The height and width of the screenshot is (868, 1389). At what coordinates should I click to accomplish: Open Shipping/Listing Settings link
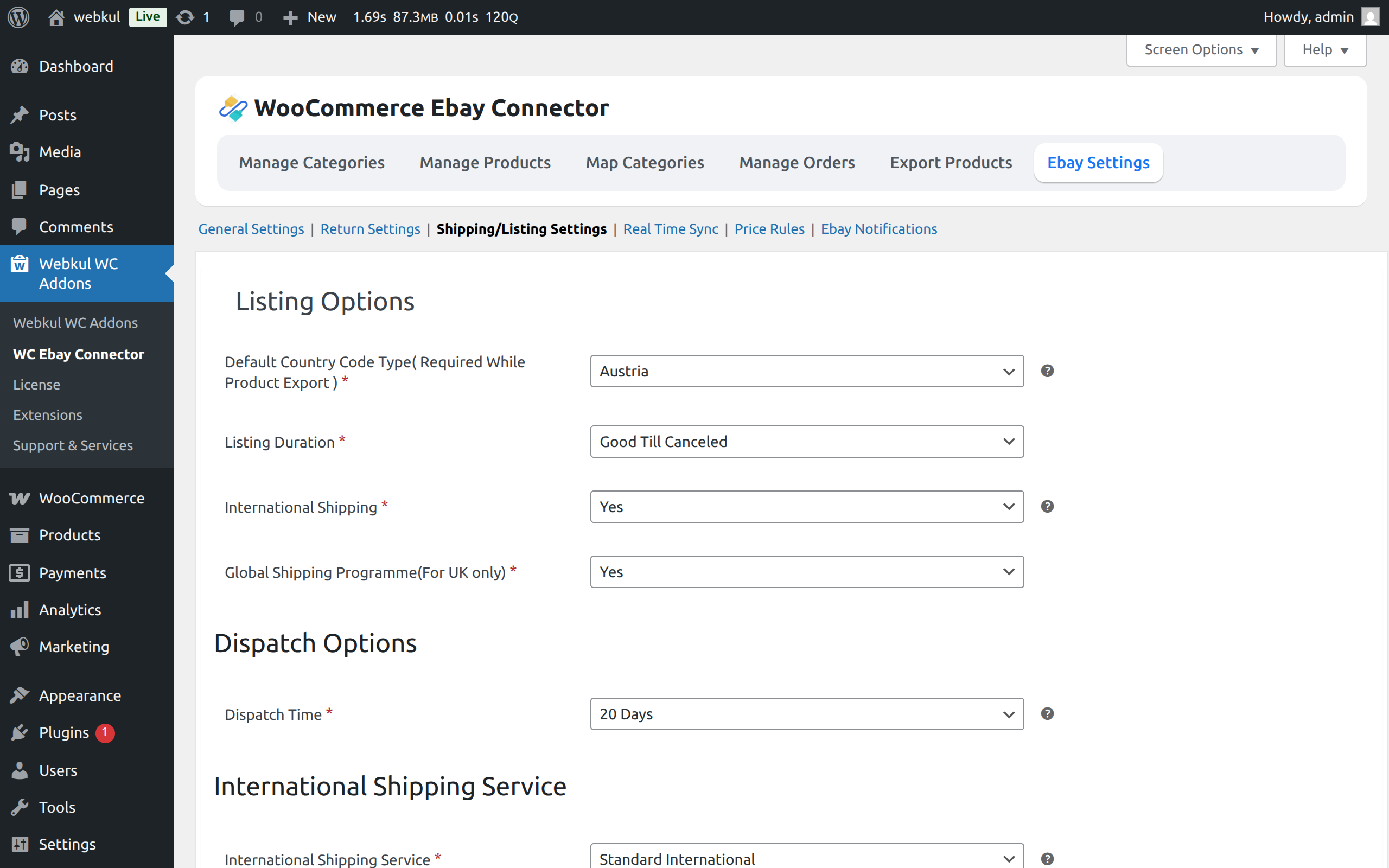pyautogui.click(x=521, y=229)
